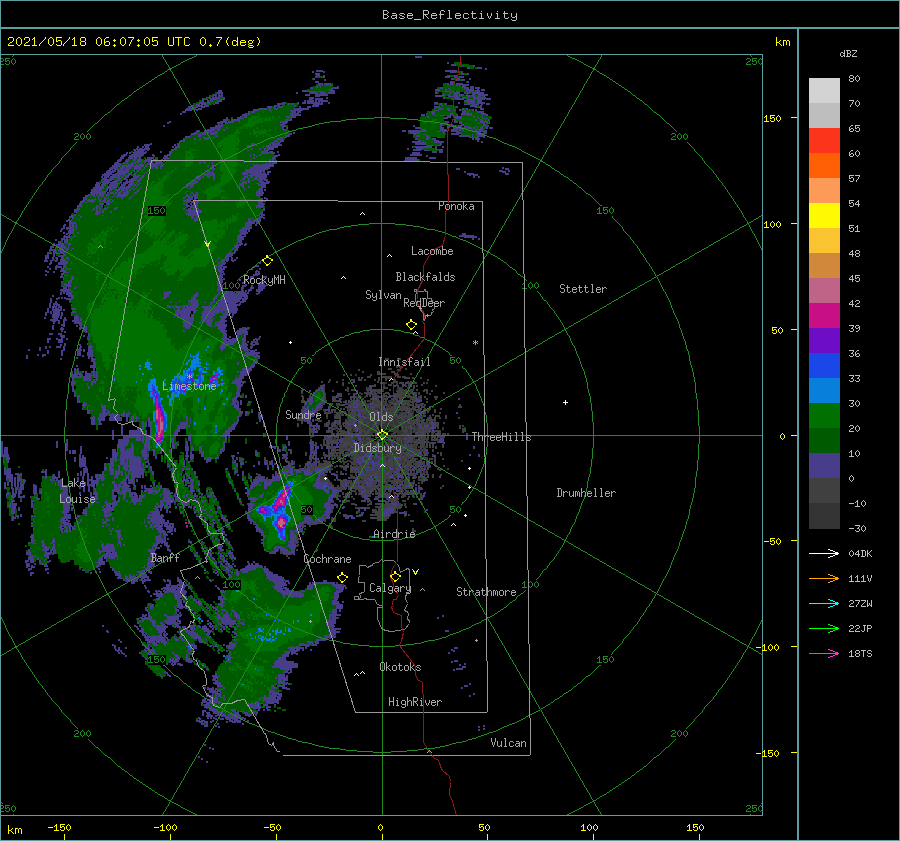Screen dimensions: 900x841
Task: Click the Lacombe city label
Action: pos(432,251)
